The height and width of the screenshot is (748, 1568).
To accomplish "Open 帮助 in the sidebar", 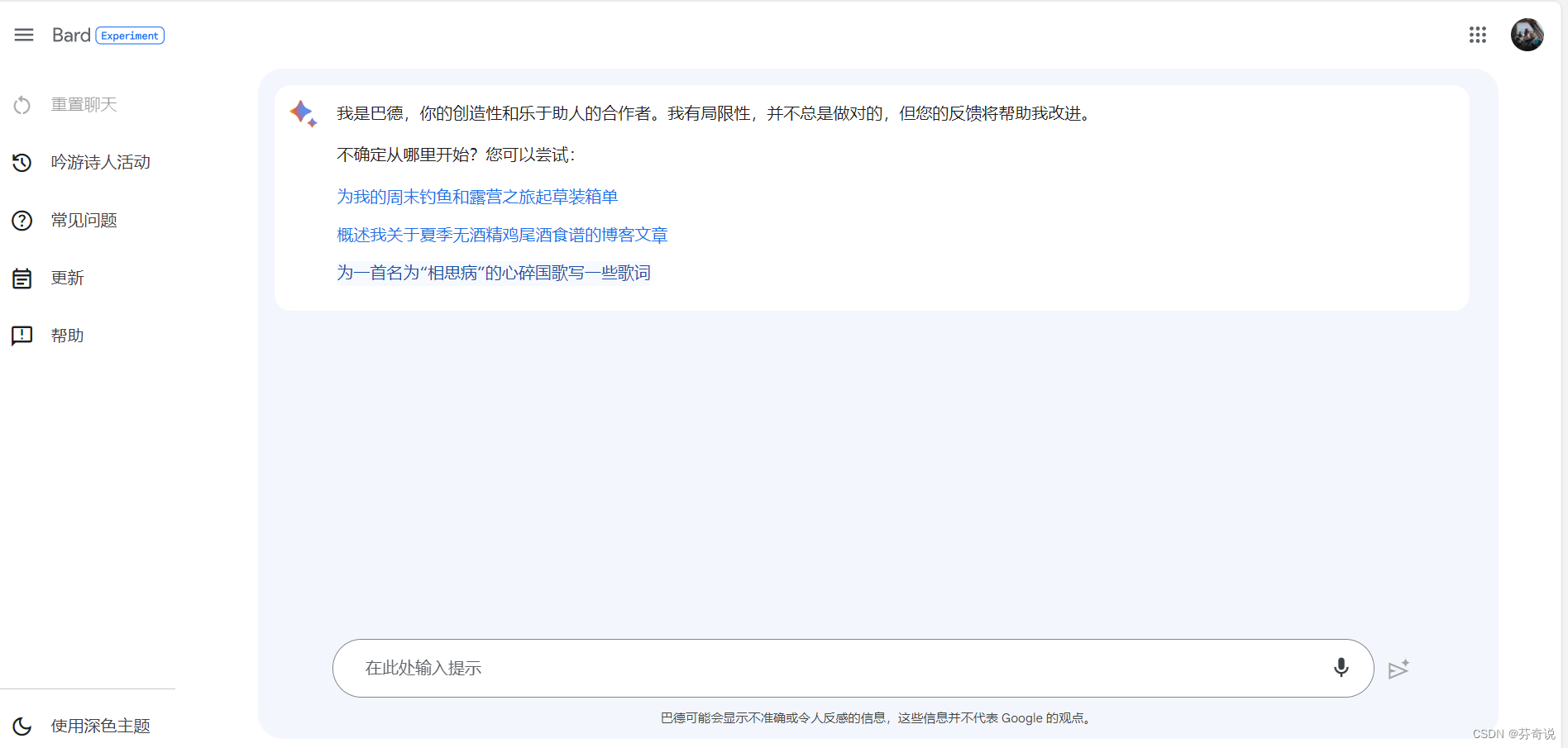I will point(68,336).
